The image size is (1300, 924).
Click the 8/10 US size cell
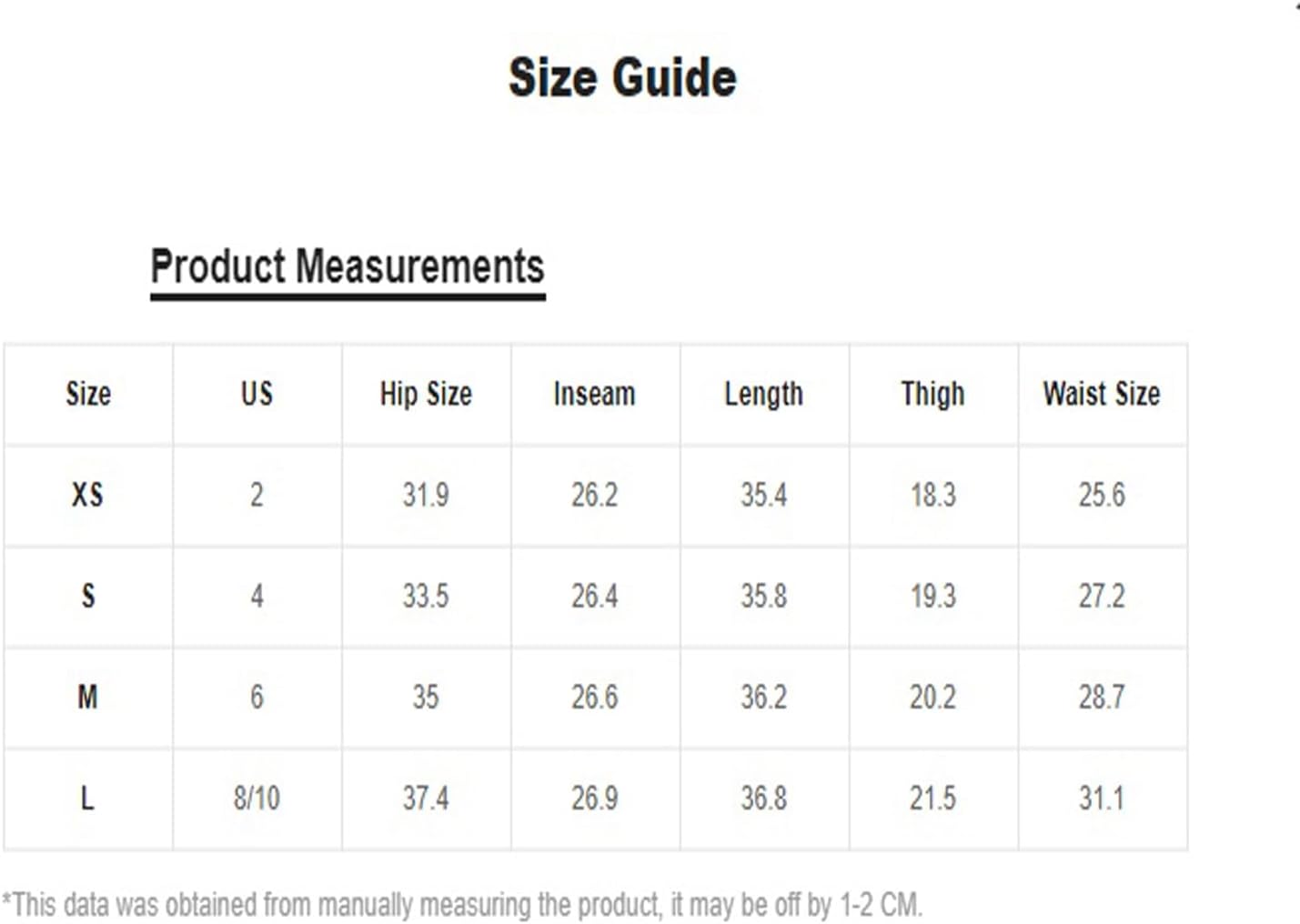point(257,798)
